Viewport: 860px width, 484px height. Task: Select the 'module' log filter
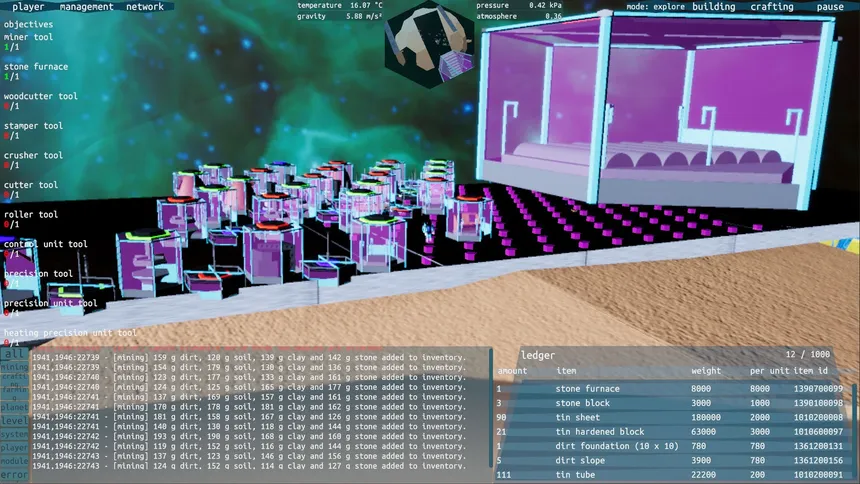point(14,461)
